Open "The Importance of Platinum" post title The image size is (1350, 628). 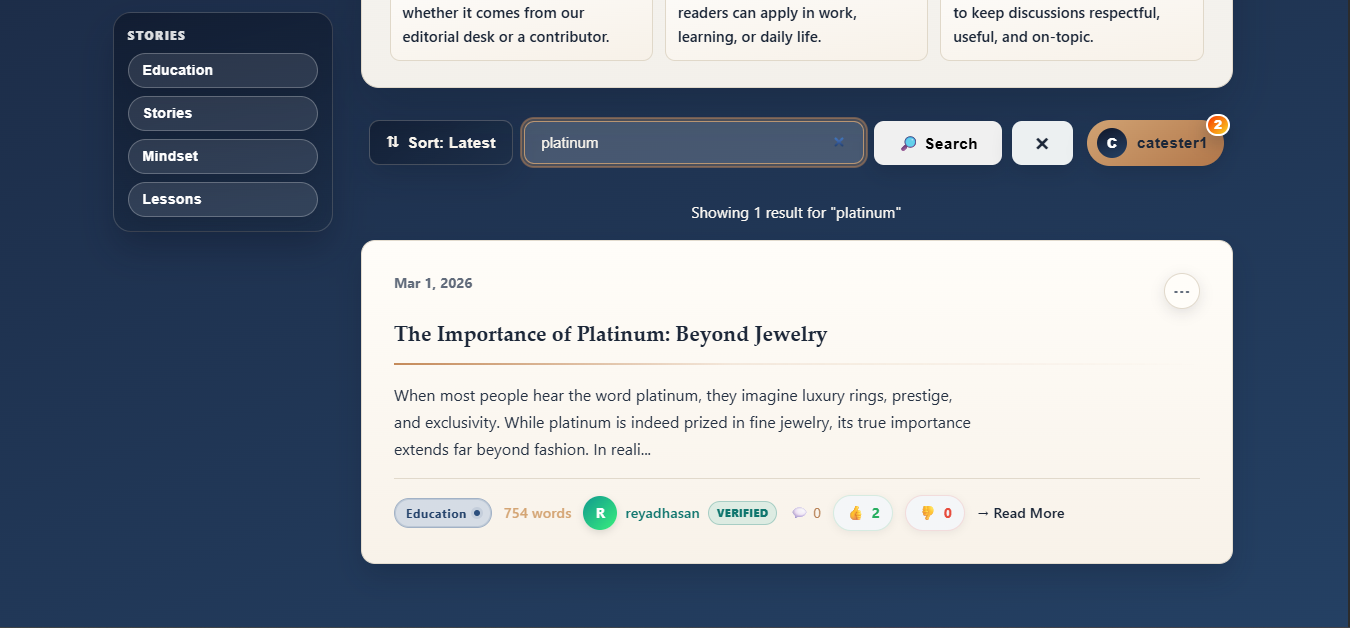click(x=610, y=334)
